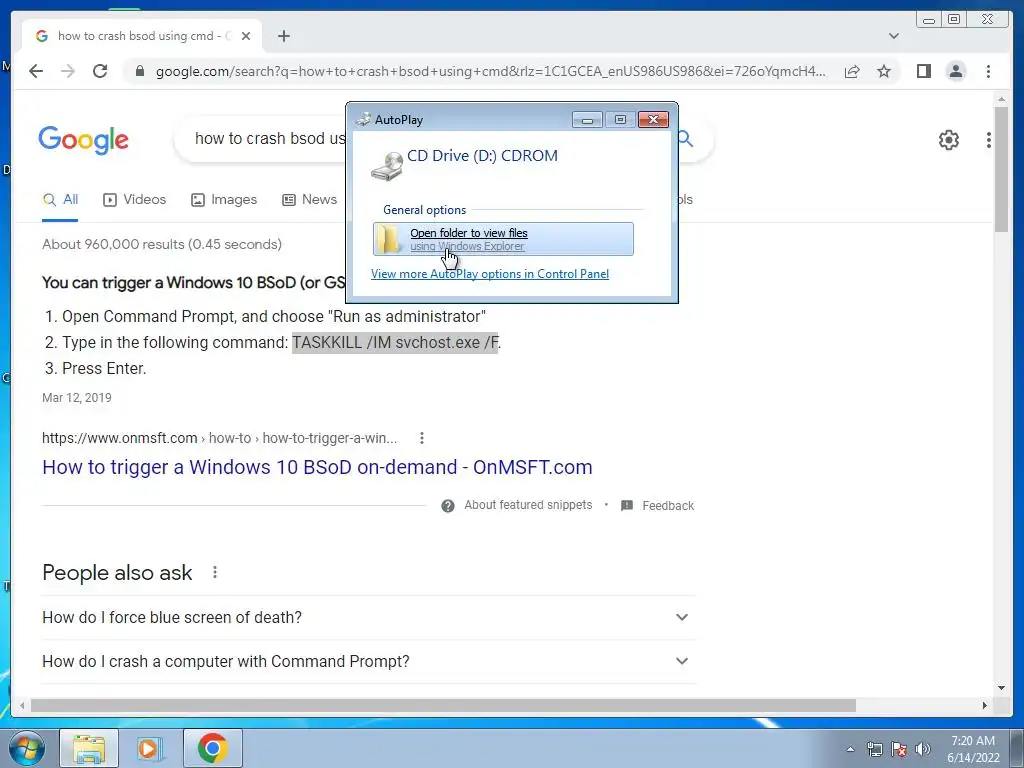Expand 'How do I crash a computer with Command Prompt?'
This screenshot has width=1024, height=768.
point(368,662)
